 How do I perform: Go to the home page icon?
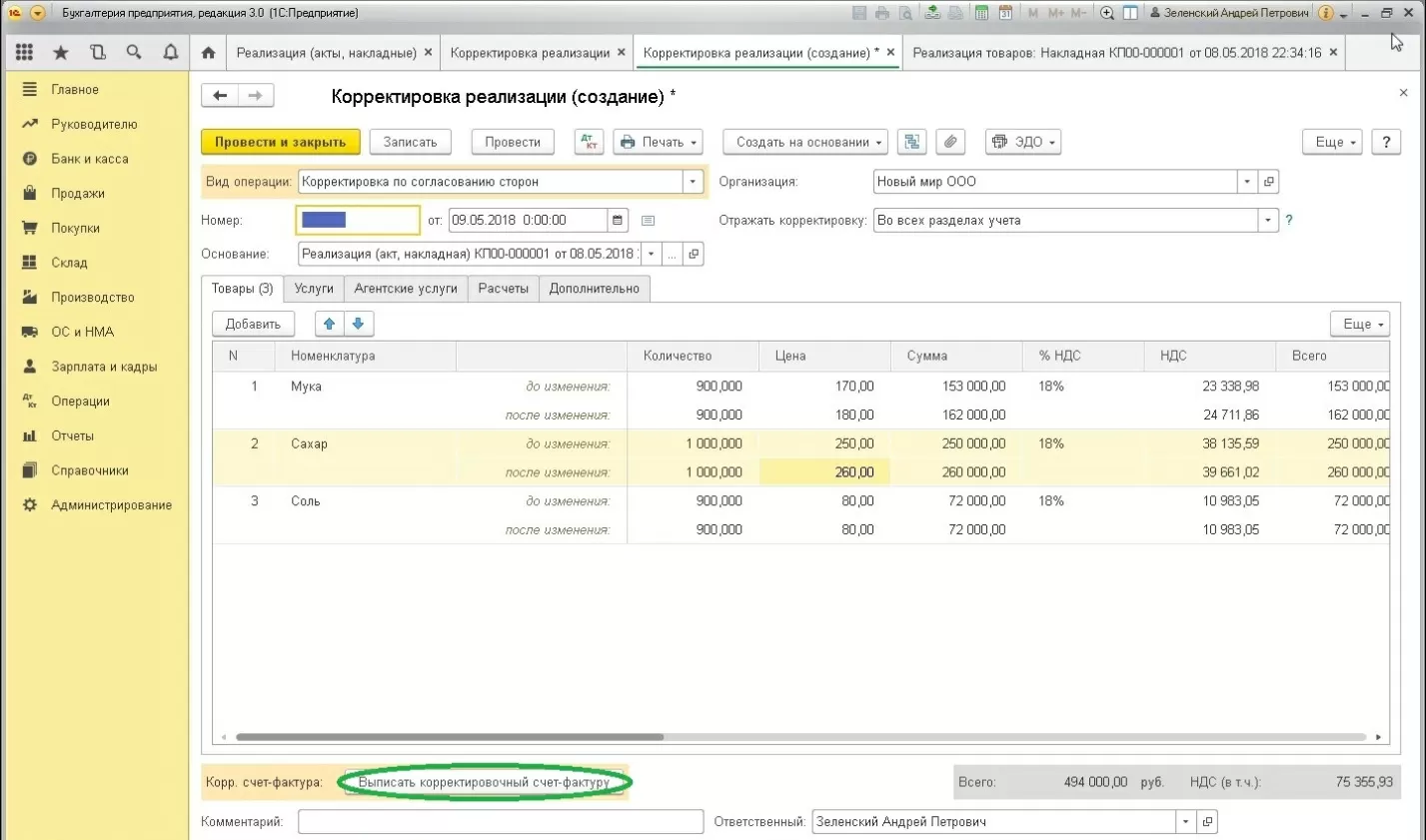pyautogui.click(x=208, y=52)
